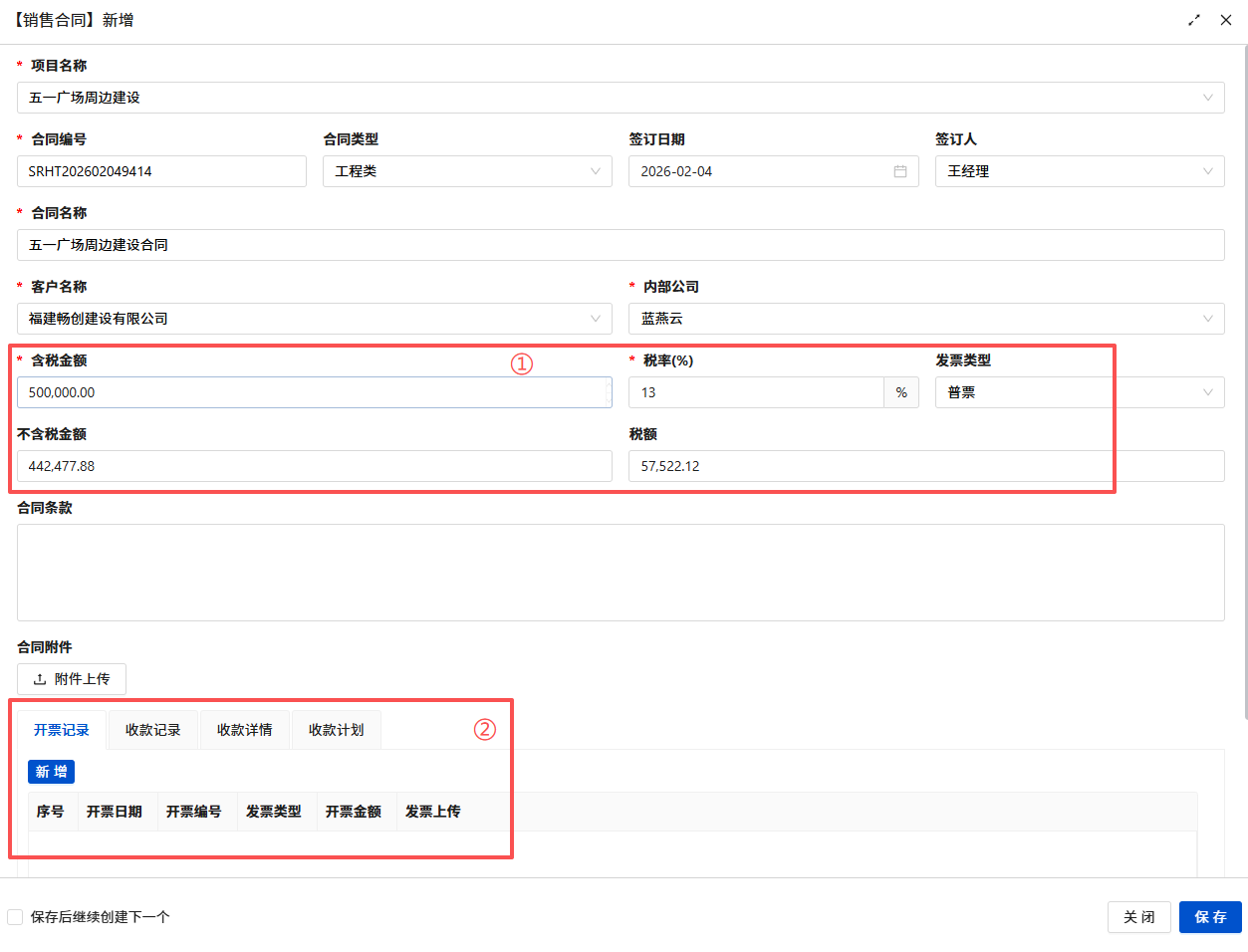This screenshot has width=1248, height=952.
Task: Toggle 保存后继续创建下一个 checkbox
Action: 15,917
